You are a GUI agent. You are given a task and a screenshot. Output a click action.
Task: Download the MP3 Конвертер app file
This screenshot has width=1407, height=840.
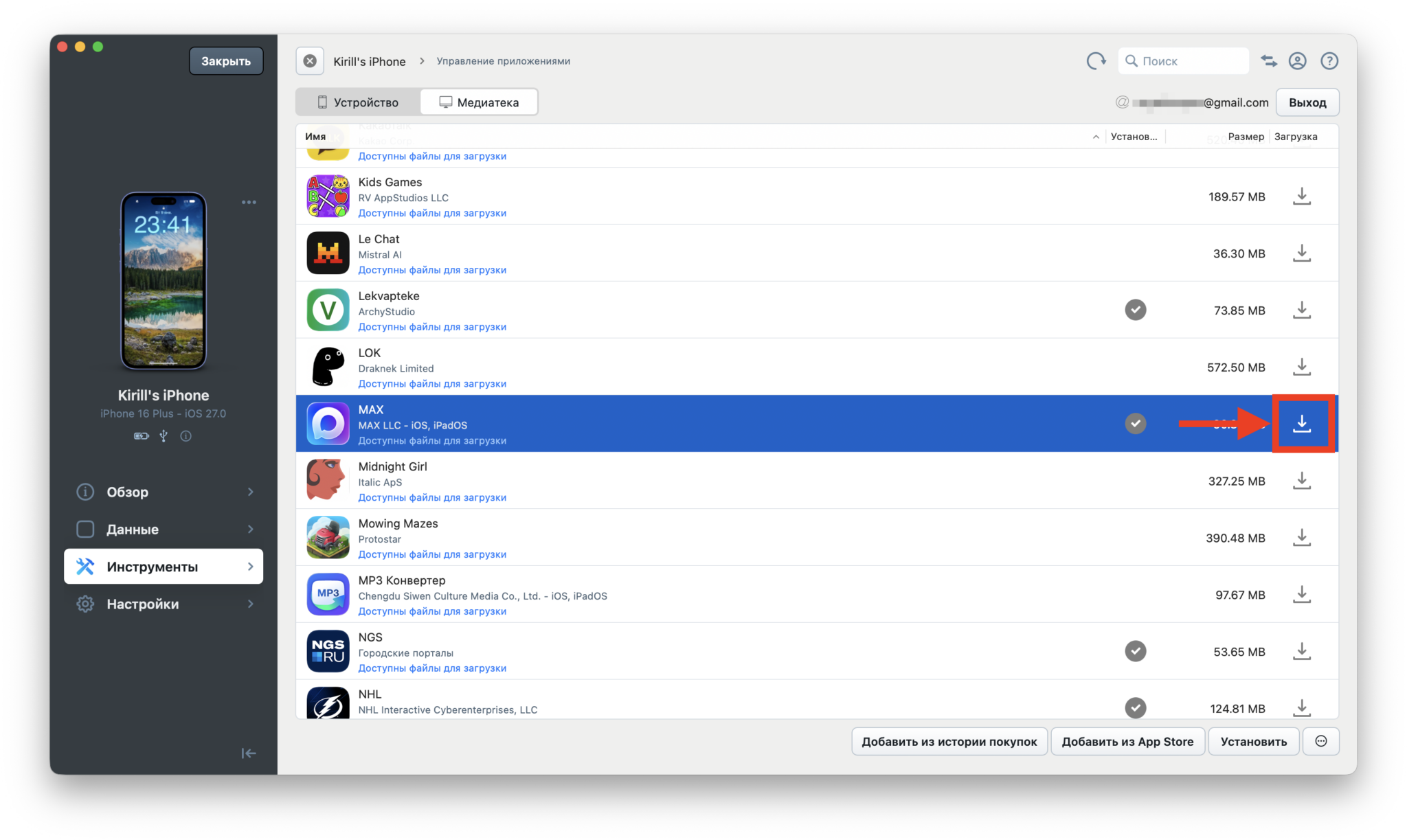(1301, 595)
